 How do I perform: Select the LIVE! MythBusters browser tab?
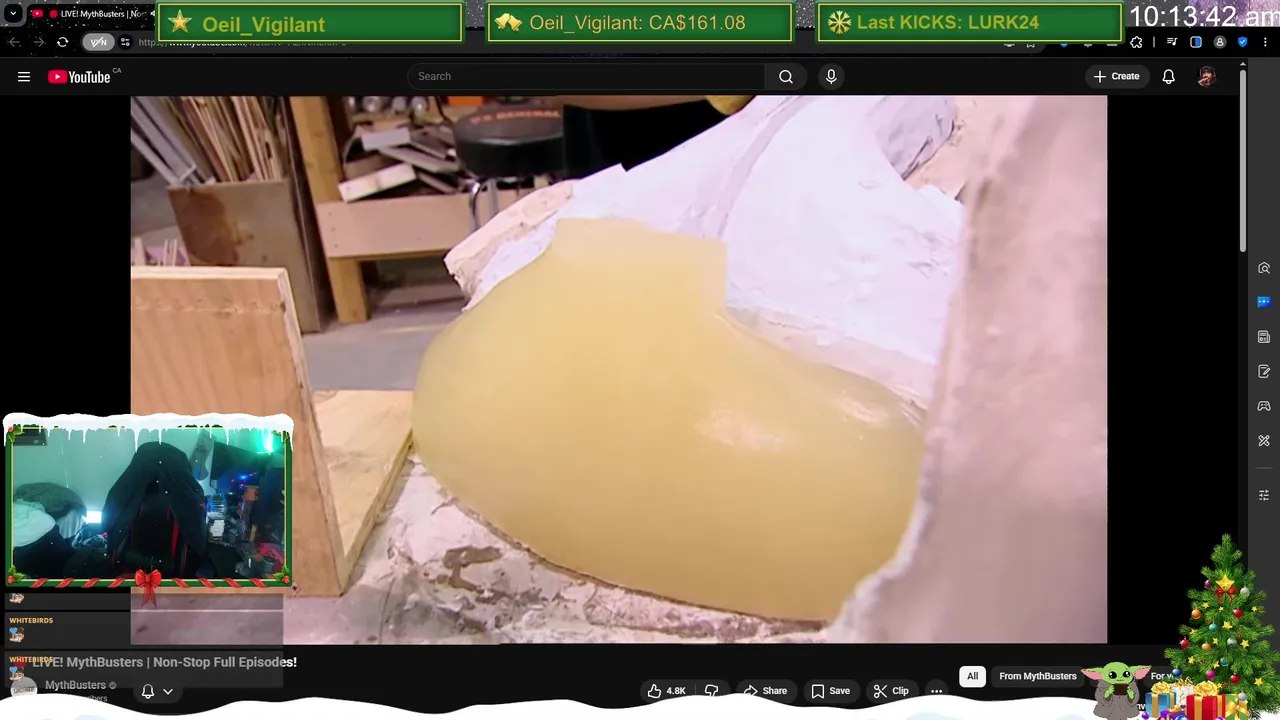coord(90,14)
